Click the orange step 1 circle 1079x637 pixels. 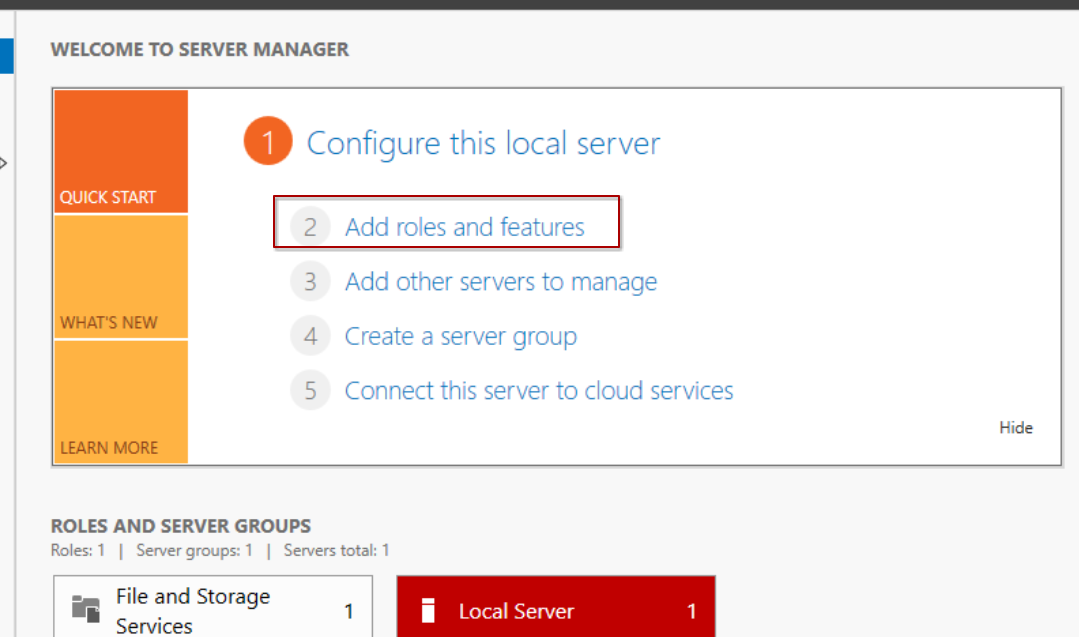point(267,143)
